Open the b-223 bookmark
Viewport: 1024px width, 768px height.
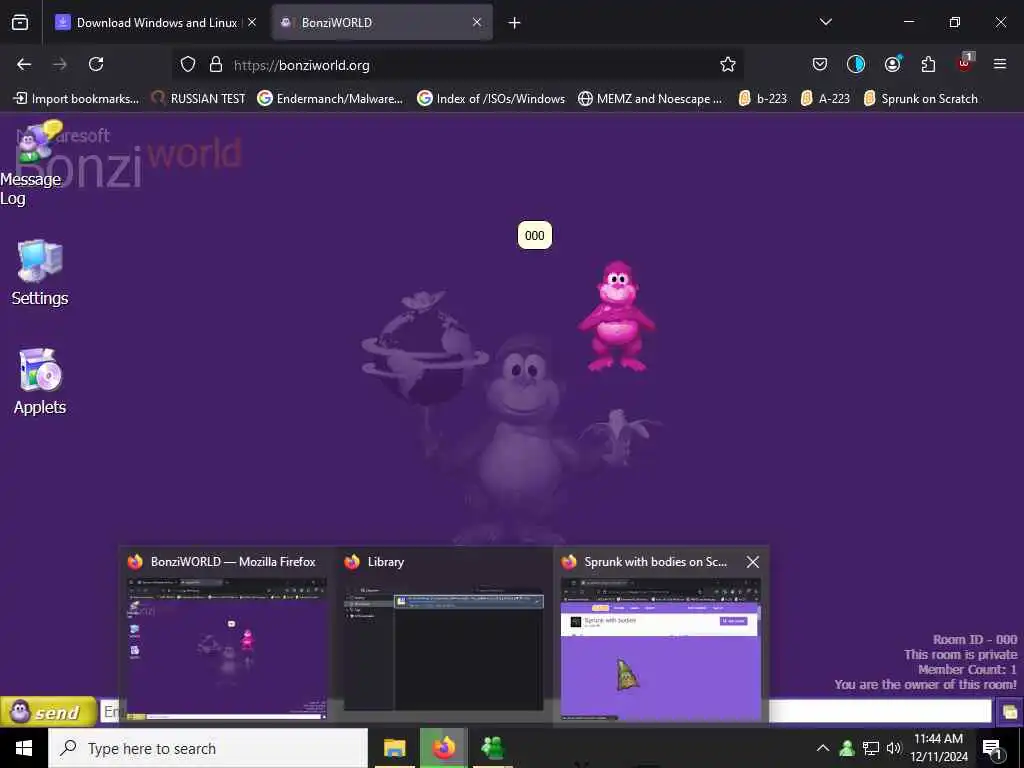click(x=763, y=99)
